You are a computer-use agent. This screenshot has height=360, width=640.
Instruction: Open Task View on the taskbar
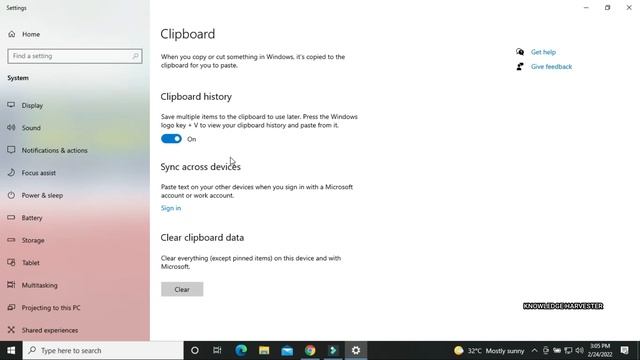click(217, 351)
